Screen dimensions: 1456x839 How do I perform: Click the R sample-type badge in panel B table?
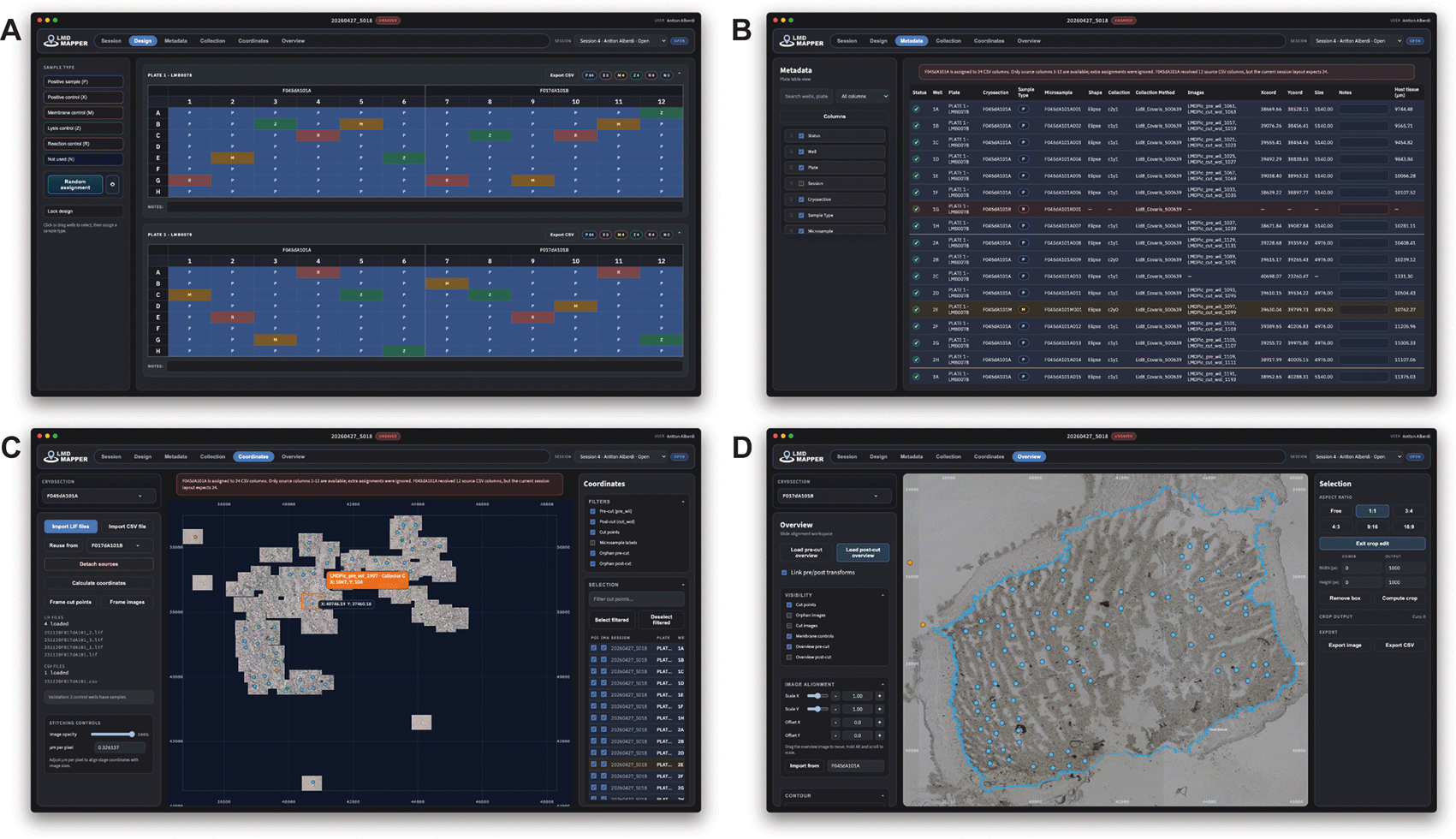(x=1023, y=209)
